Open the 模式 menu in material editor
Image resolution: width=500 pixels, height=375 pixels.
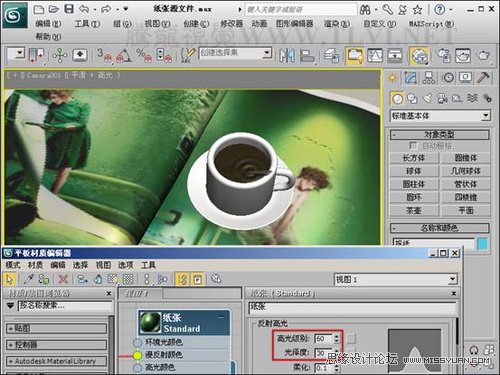click(13, 265)
